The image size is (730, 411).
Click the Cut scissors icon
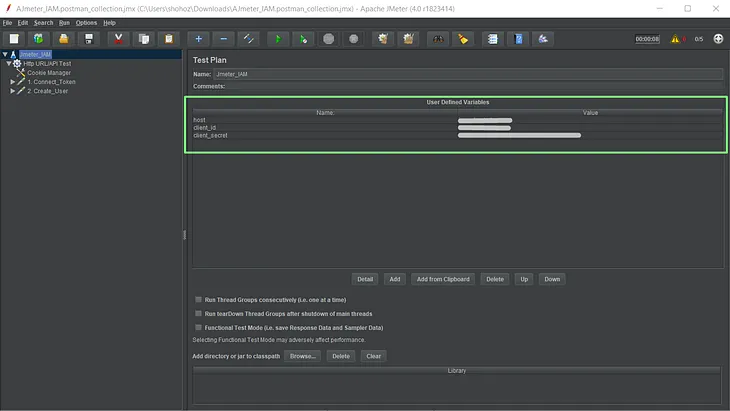119,39
